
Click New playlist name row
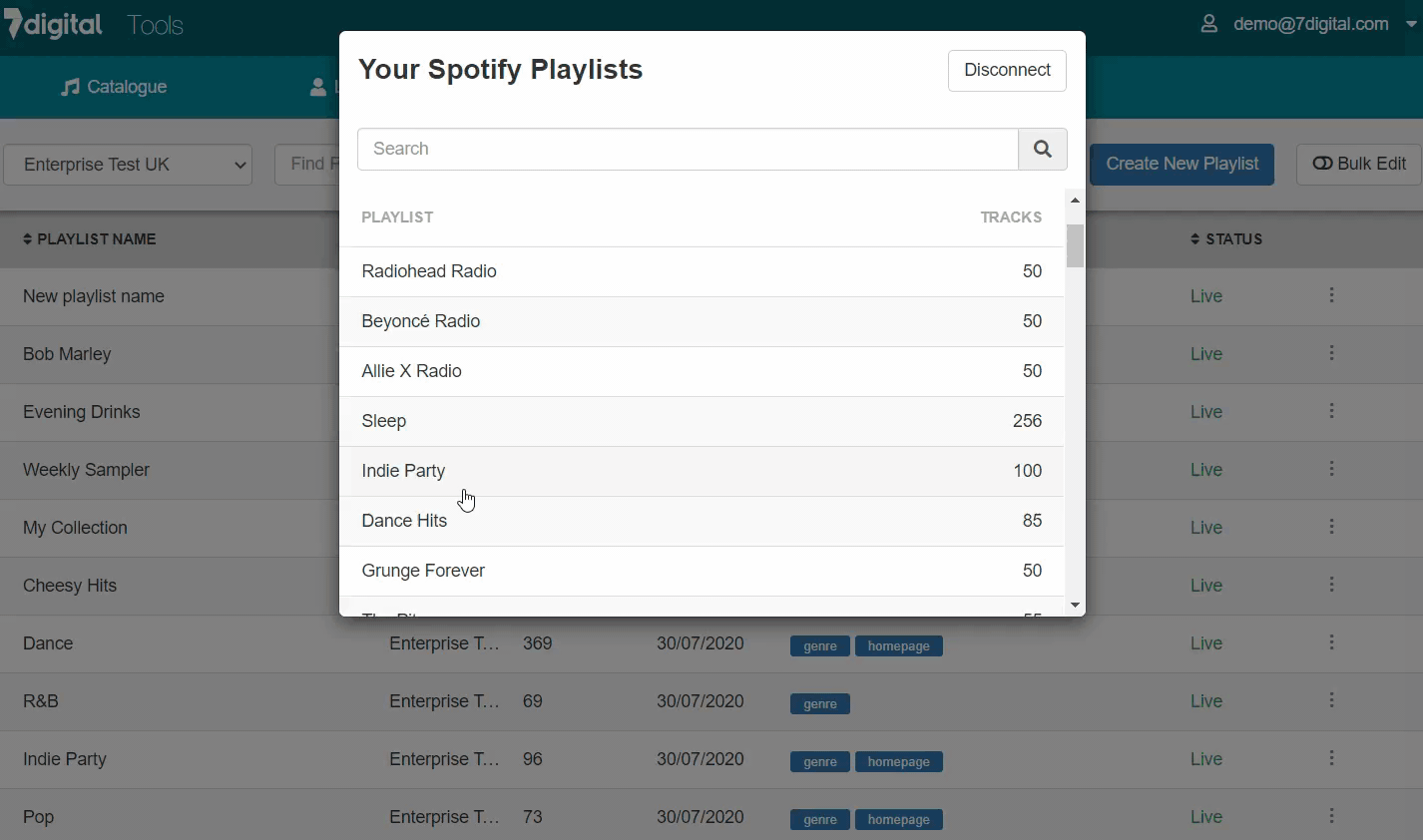(94, 296)
